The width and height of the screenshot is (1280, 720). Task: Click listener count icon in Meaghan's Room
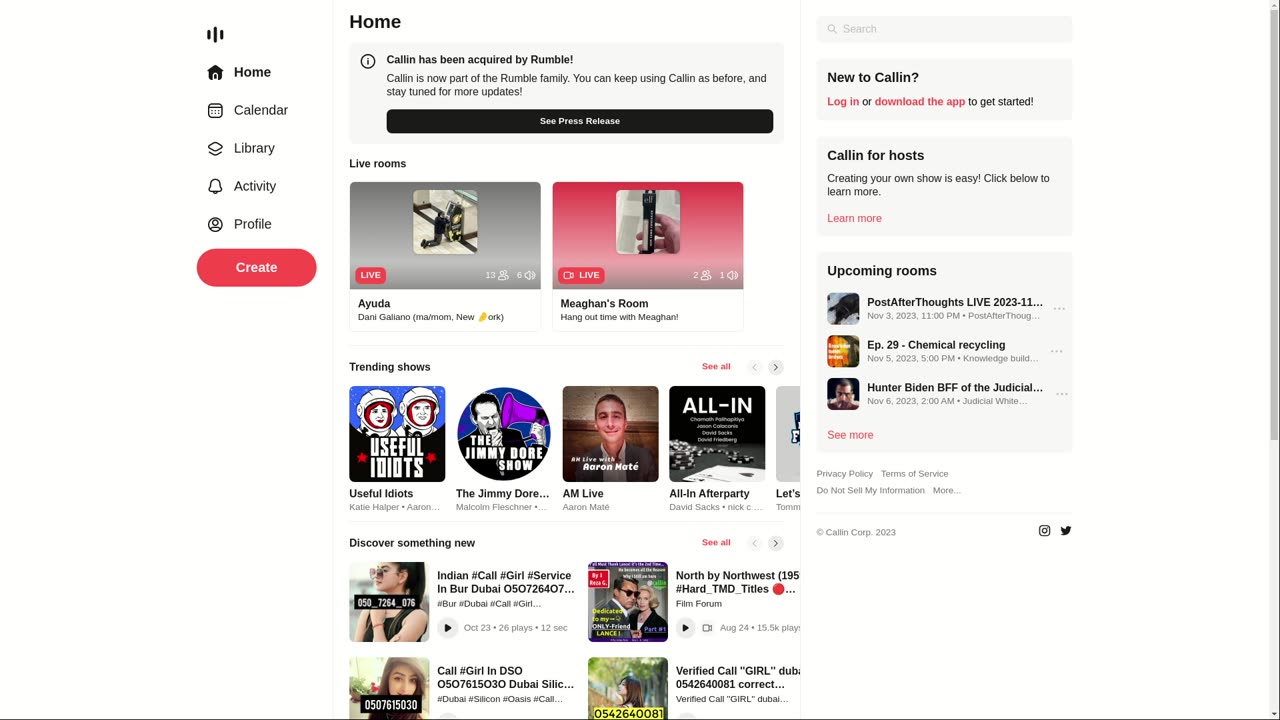point(706,275)
